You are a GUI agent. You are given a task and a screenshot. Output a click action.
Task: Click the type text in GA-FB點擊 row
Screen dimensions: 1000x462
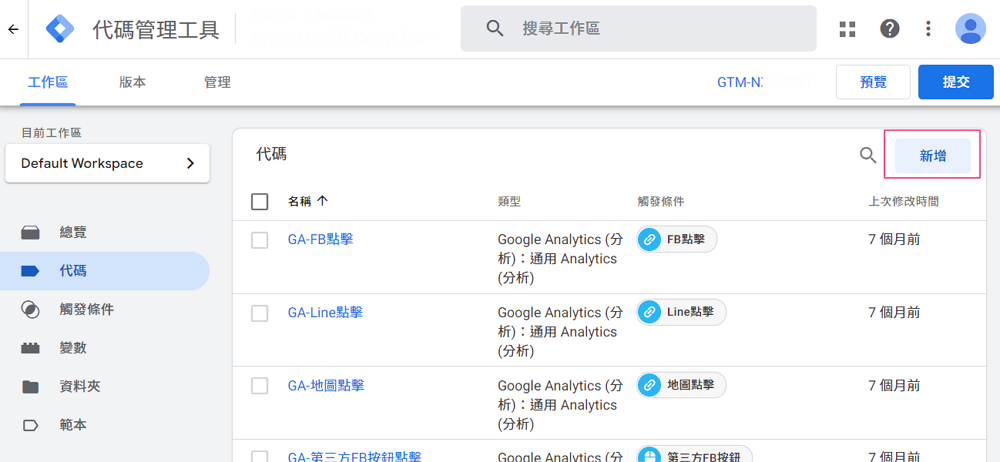pos(560,259)
